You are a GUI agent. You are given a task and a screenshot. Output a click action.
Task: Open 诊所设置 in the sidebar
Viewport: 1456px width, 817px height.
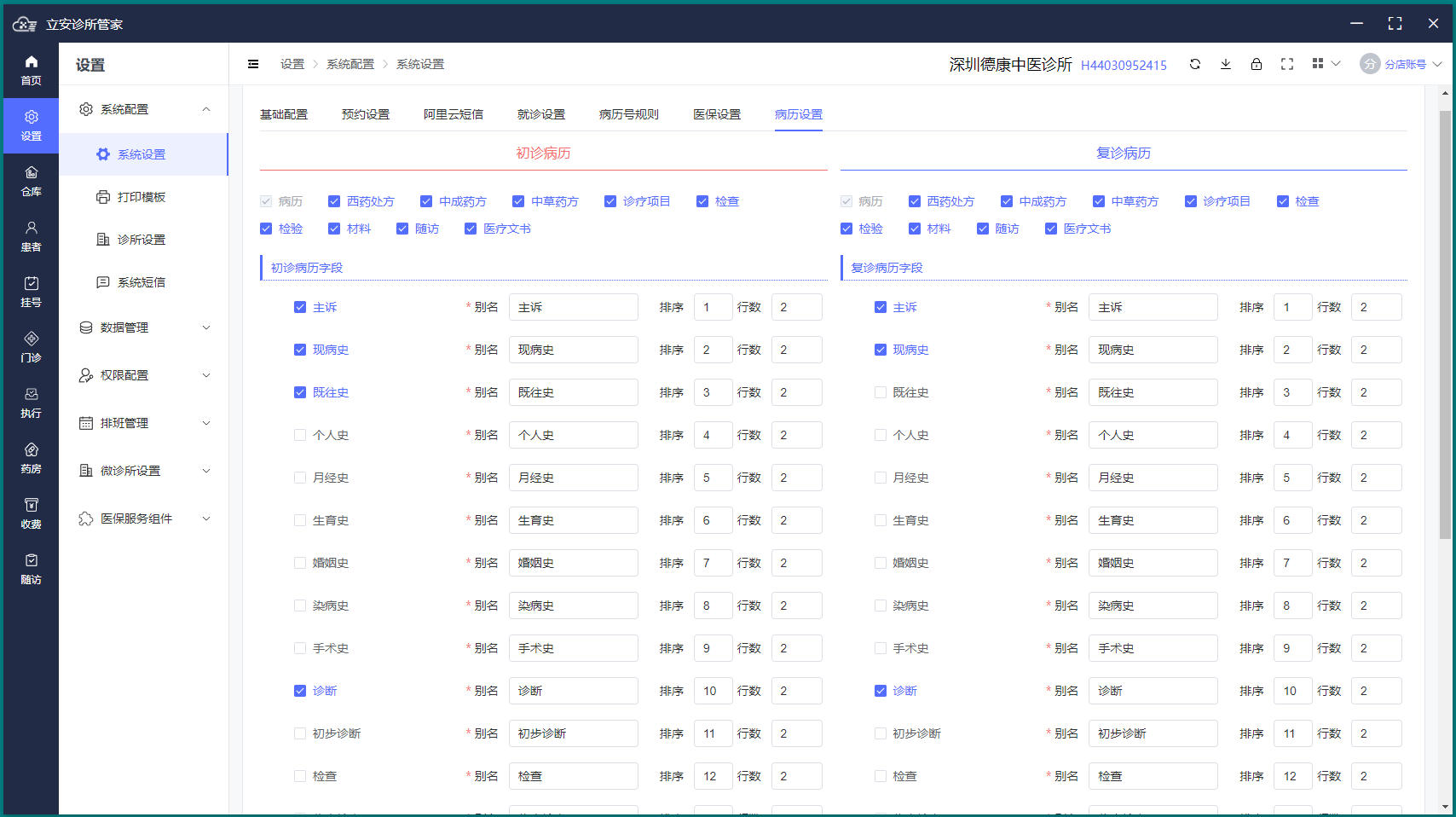(143, 240)
